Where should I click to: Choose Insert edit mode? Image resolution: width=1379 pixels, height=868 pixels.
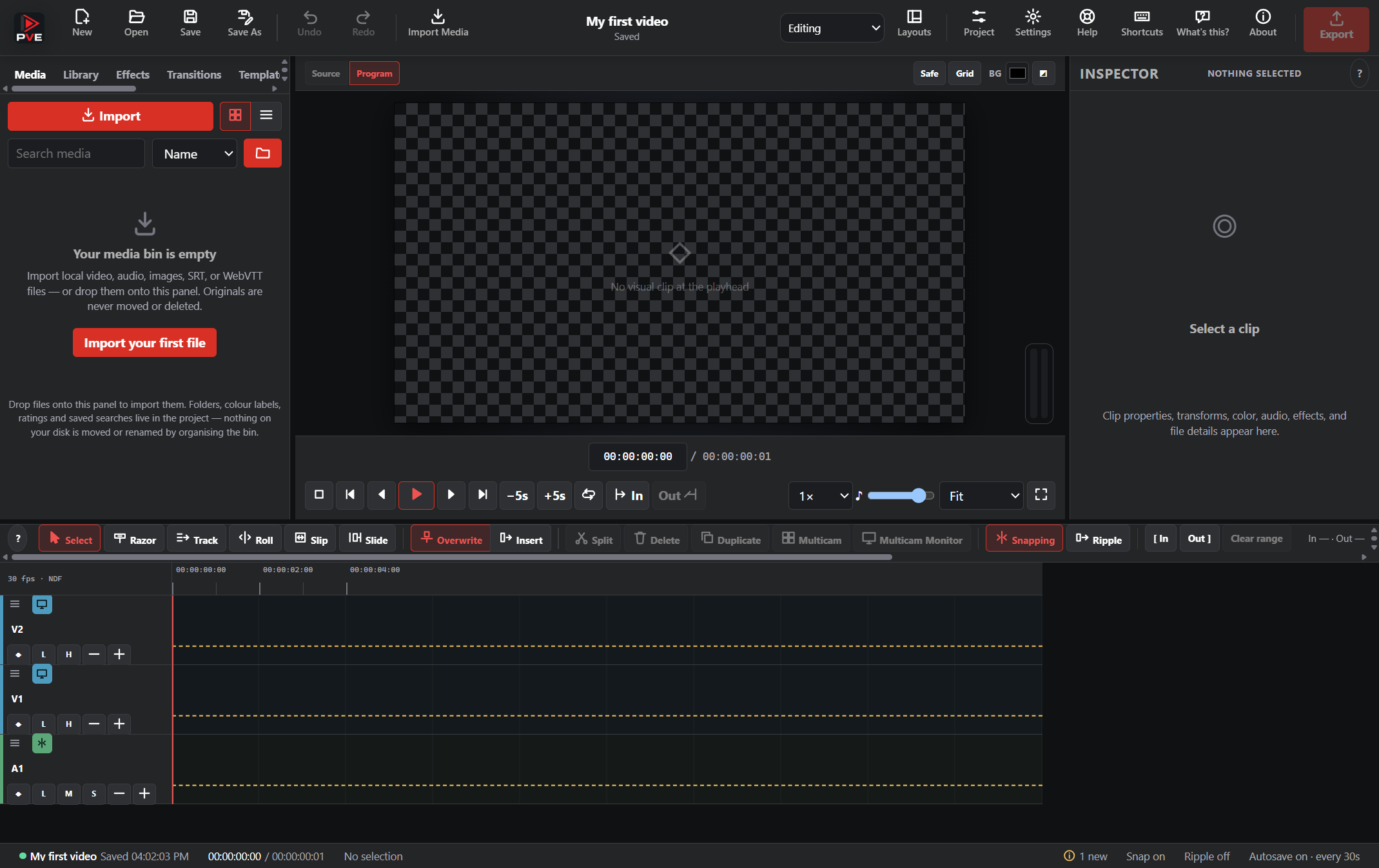click(x=521, y=539)
